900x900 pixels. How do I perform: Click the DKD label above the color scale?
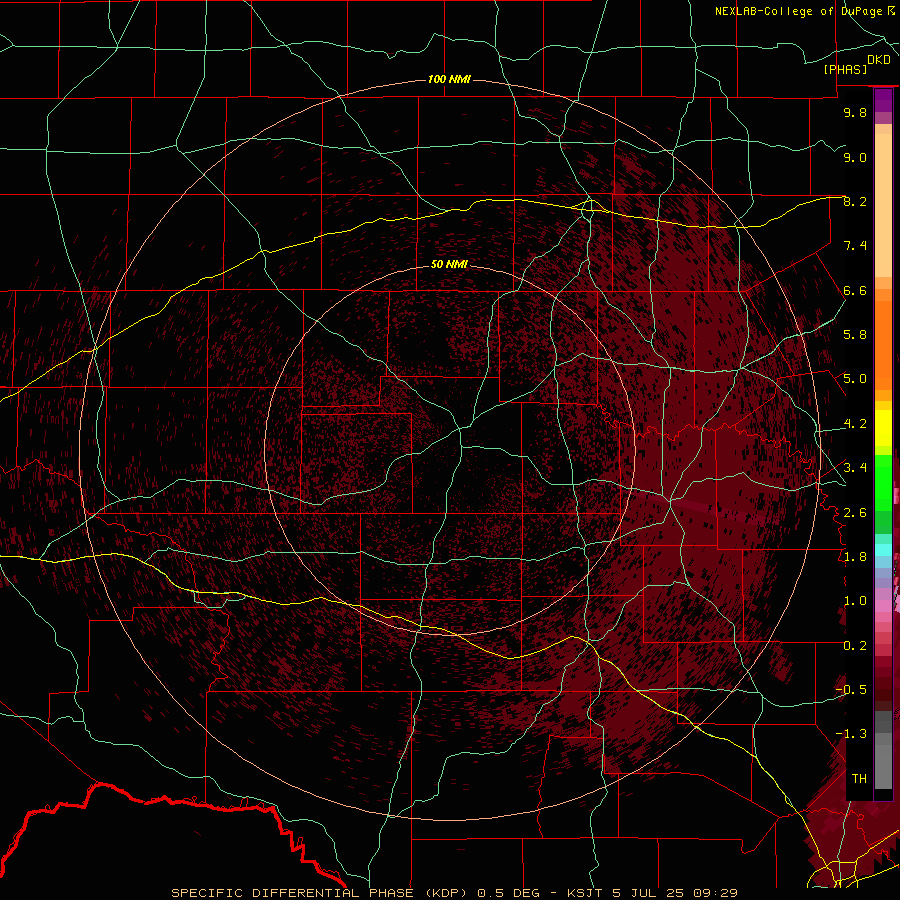pyautogui.click(x=879, y=60)
